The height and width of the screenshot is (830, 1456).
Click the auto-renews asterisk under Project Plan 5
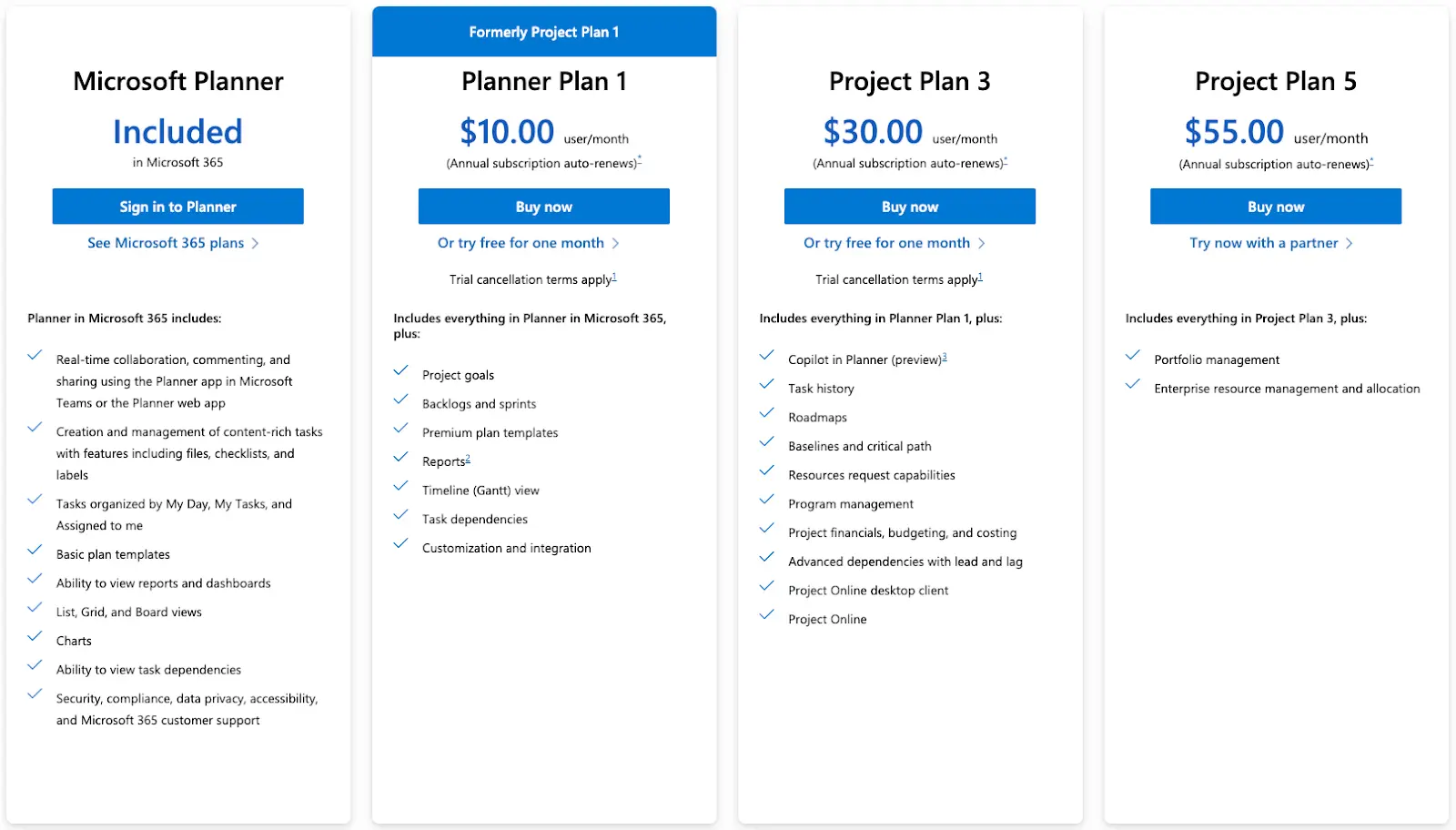(x=1372, y=160)
